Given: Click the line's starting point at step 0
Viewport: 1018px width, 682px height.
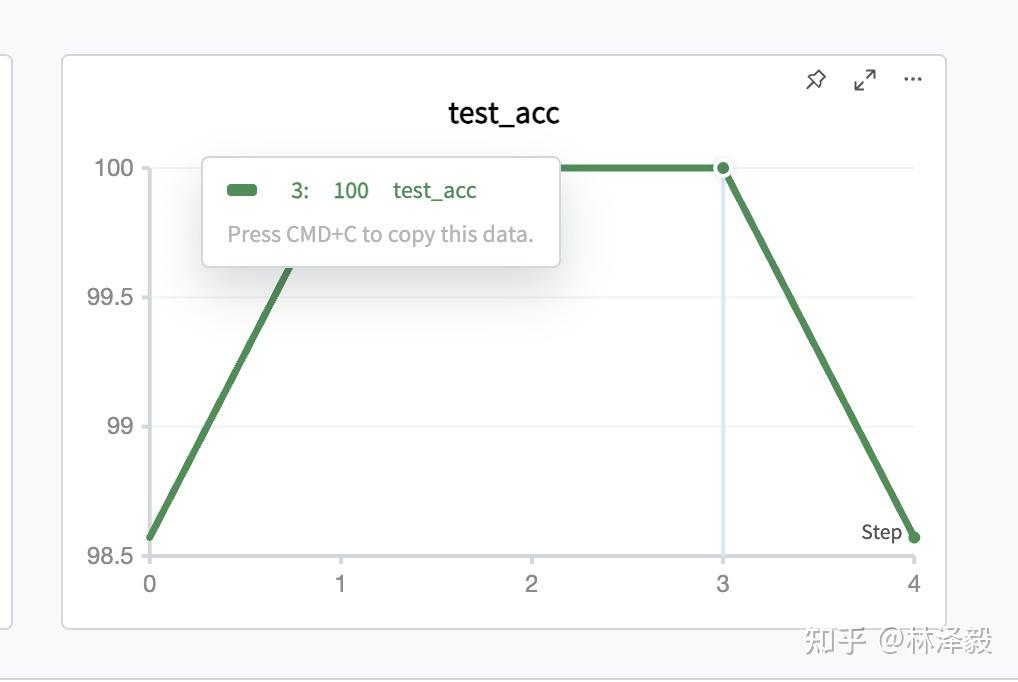Looking at the screenshot, I should tap(150, 537).
